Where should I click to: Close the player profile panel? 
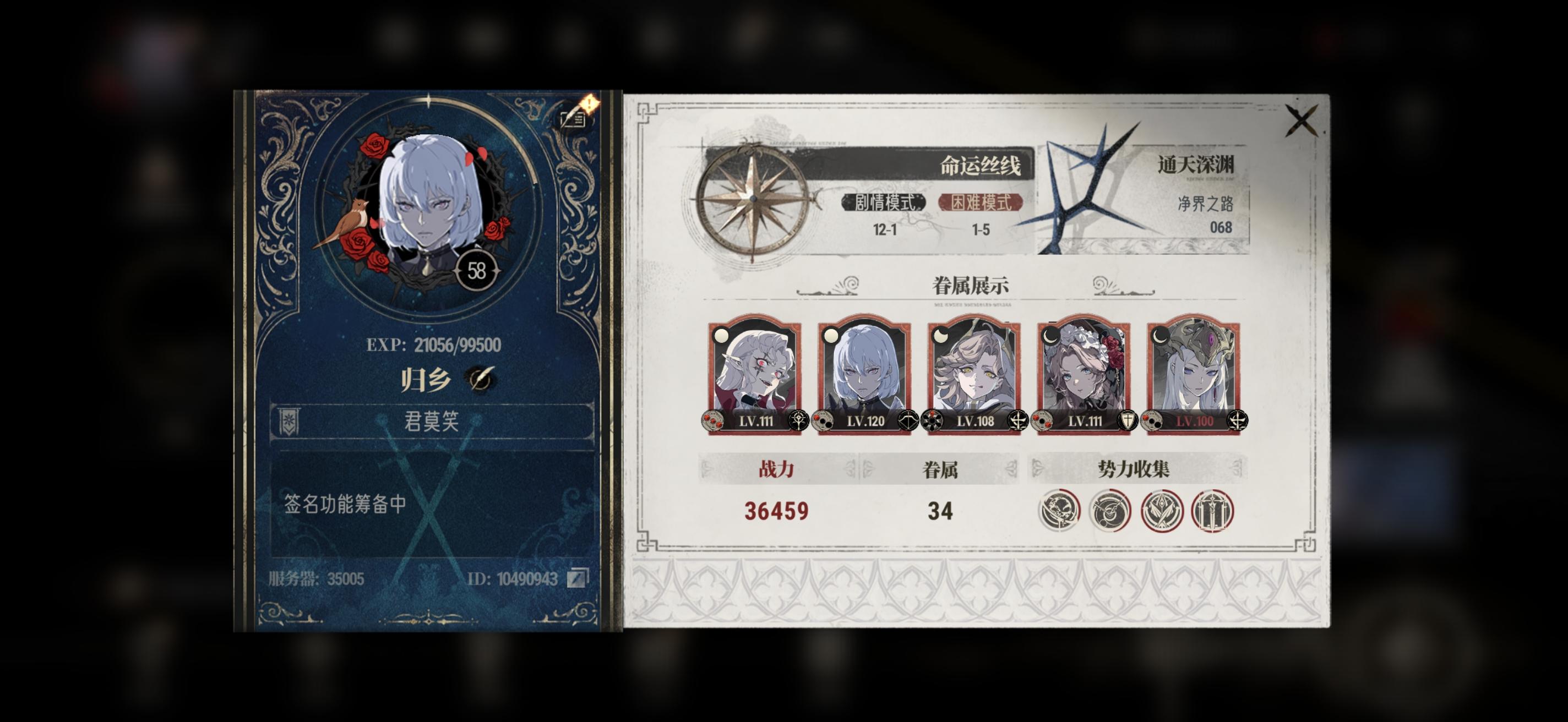1302,120
